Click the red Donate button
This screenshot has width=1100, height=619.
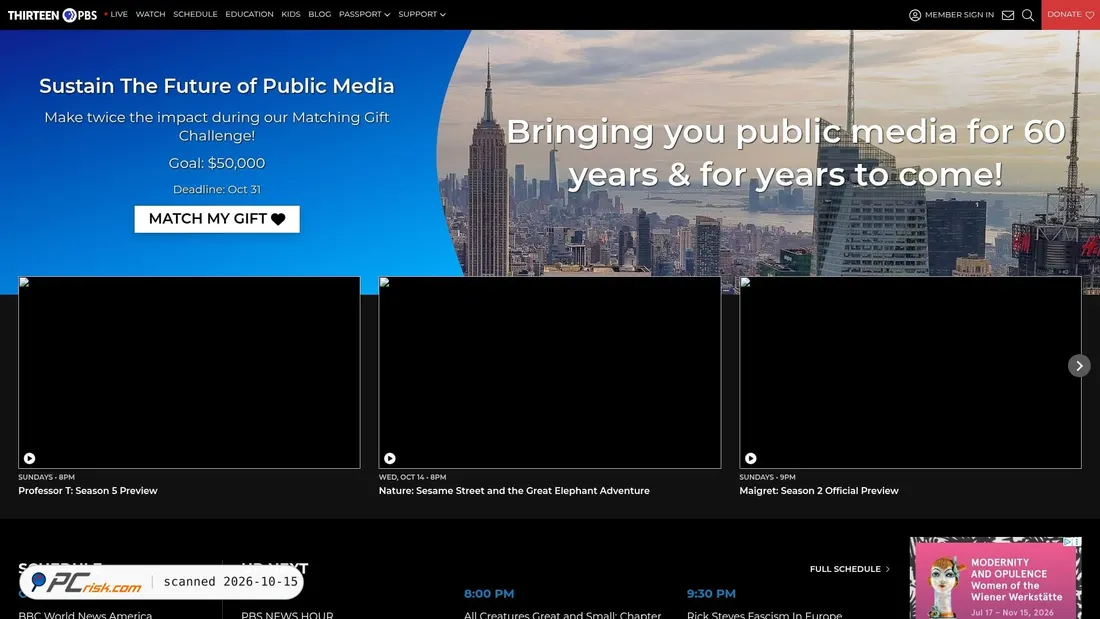click(1071, 15)
